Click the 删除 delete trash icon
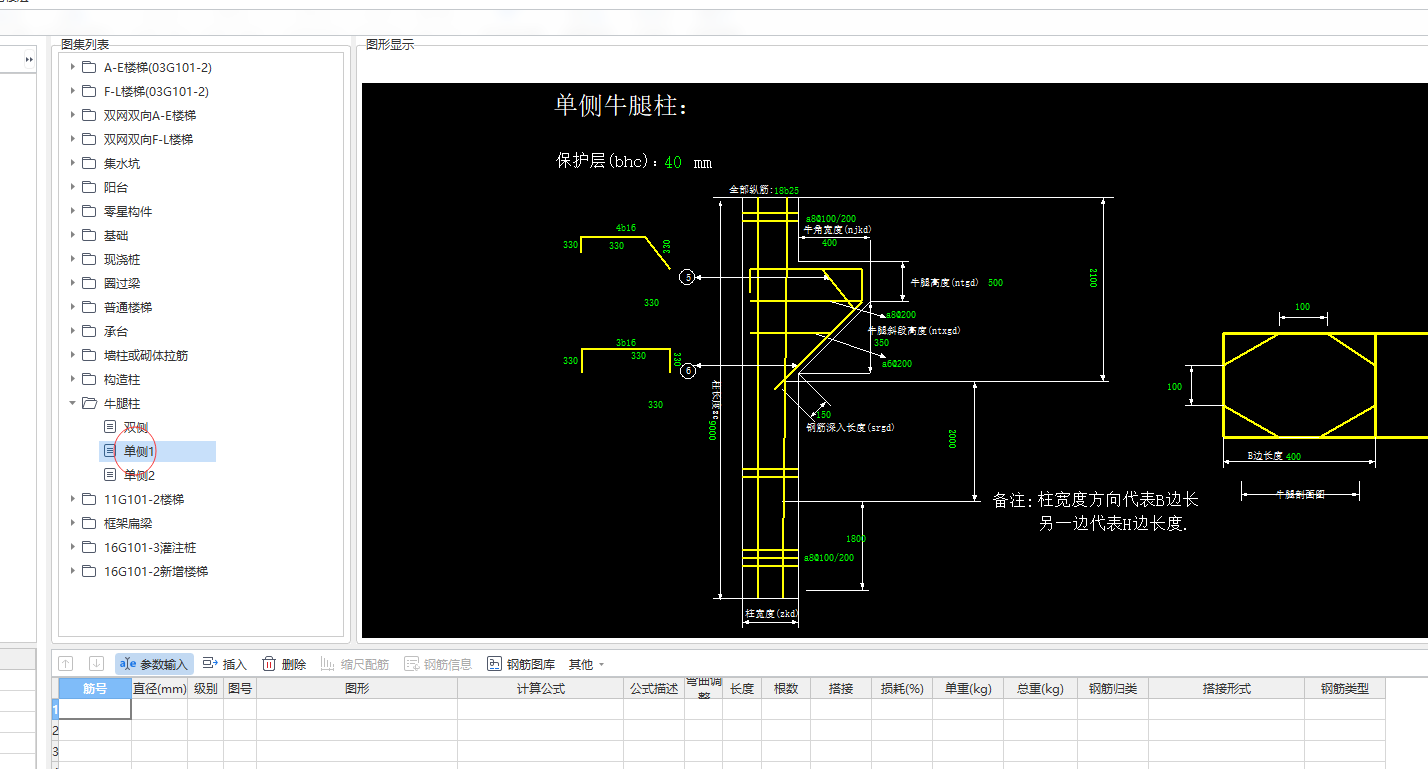The width and height of the screenshot is (1428, 769). pos(269,664)
